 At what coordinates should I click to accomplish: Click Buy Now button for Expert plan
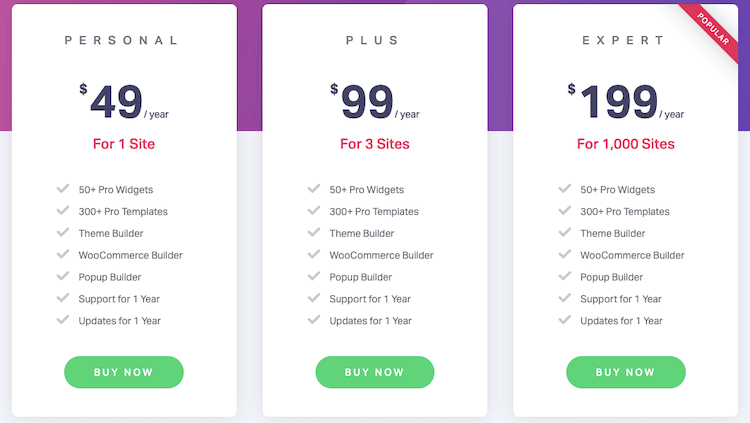tap(626, 372)
